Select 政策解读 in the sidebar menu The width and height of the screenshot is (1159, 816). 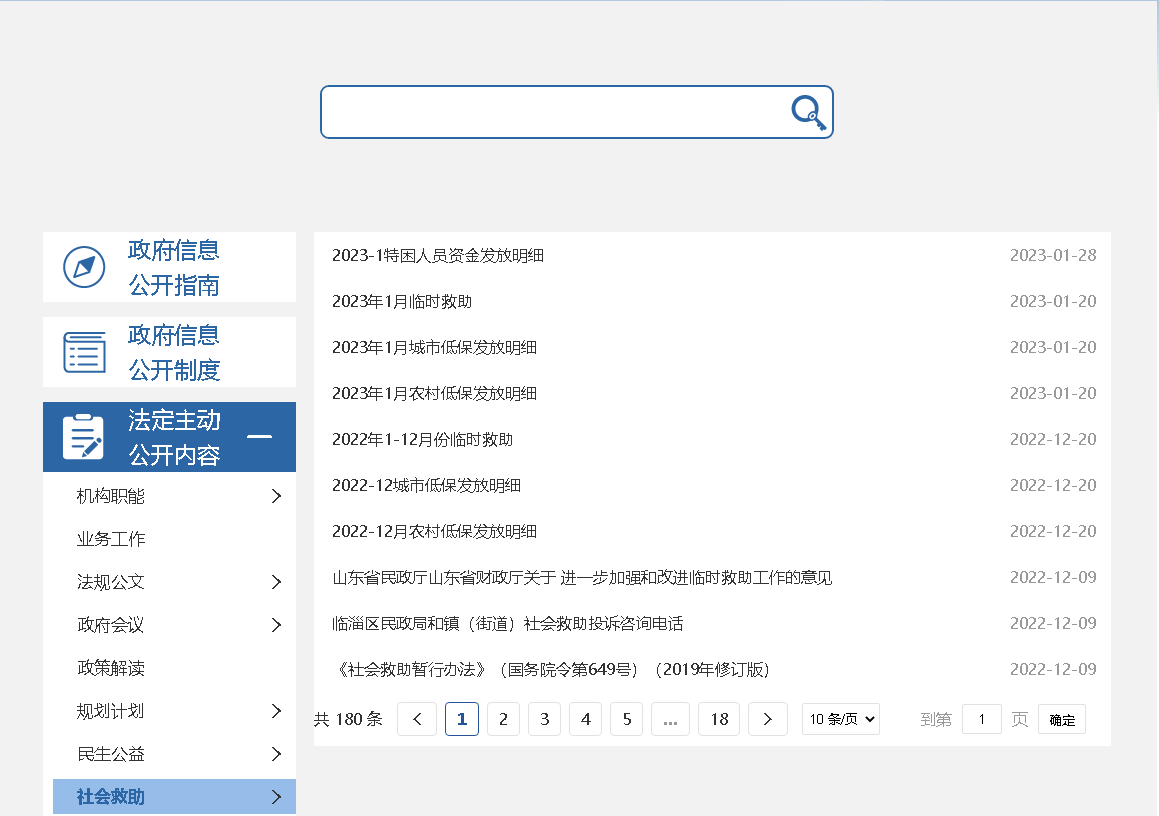tap(111, 668)
